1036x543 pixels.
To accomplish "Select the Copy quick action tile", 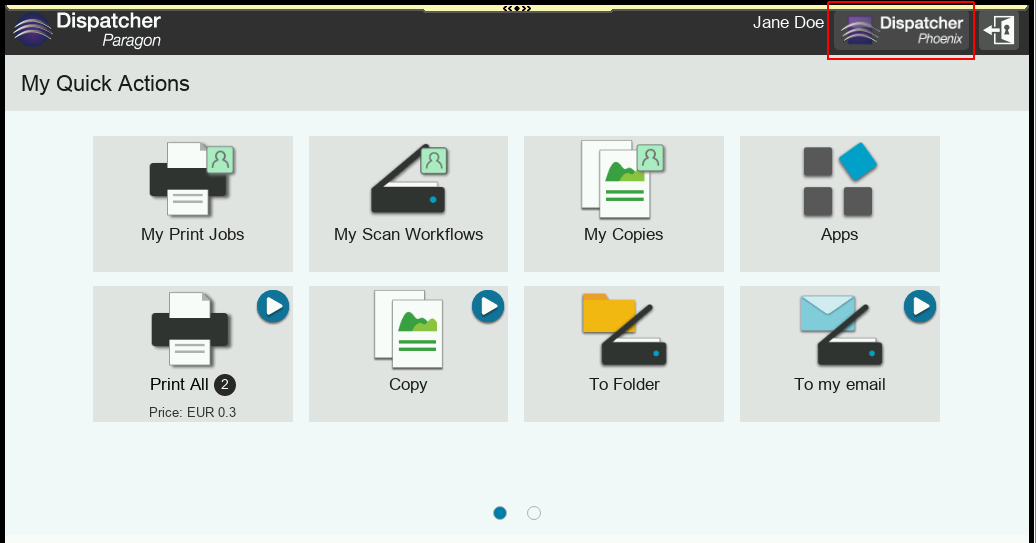I will pyautogui.click(x=408, y=353).
